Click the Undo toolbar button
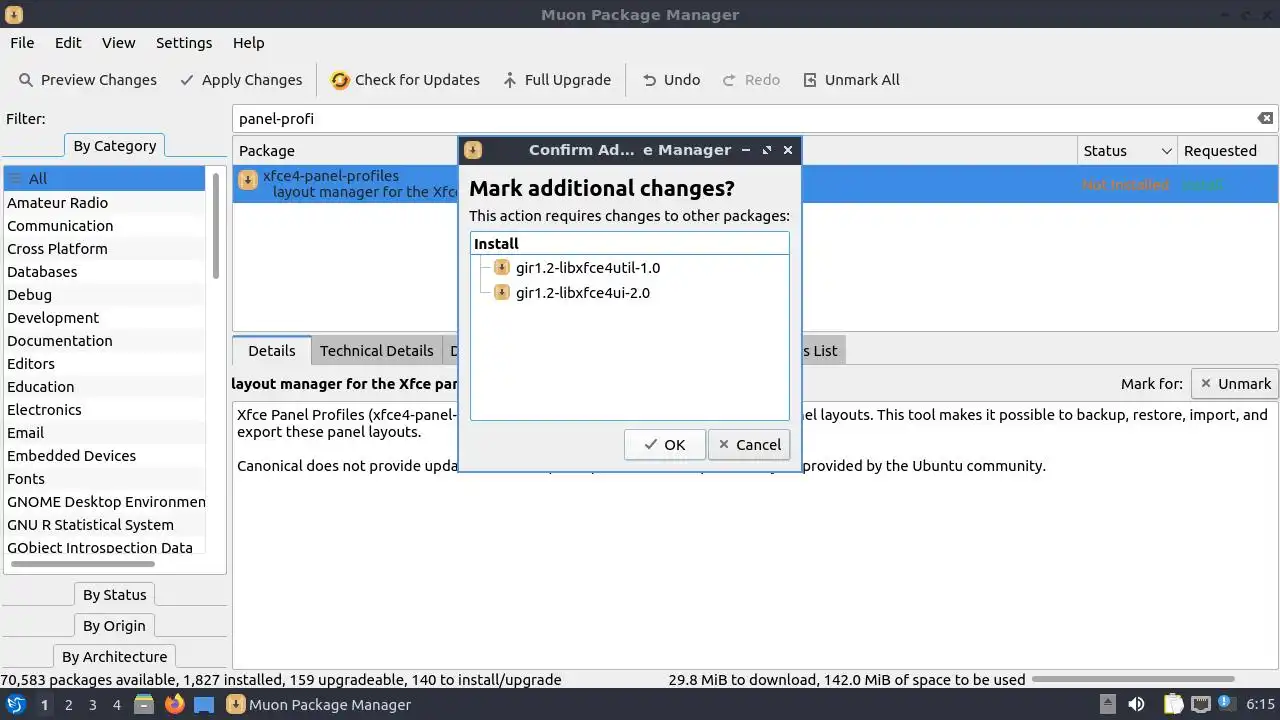 (671, 80)
